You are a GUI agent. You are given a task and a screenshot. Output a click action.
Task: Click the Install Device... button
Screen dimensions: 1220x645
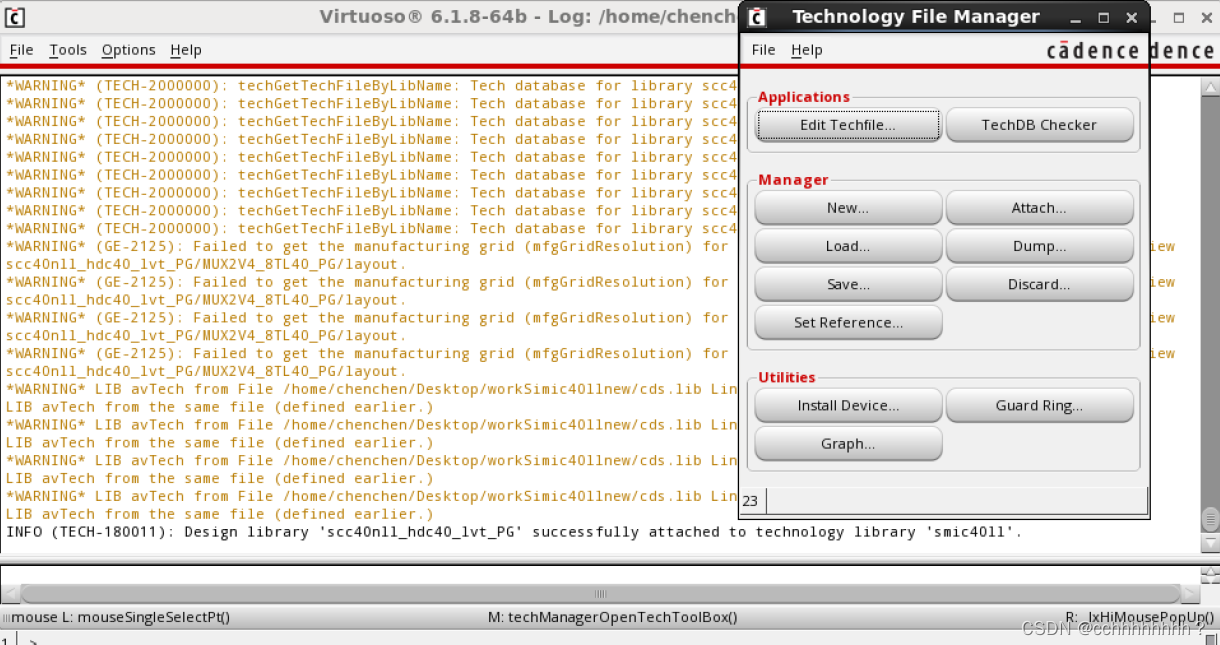(847, 406)
